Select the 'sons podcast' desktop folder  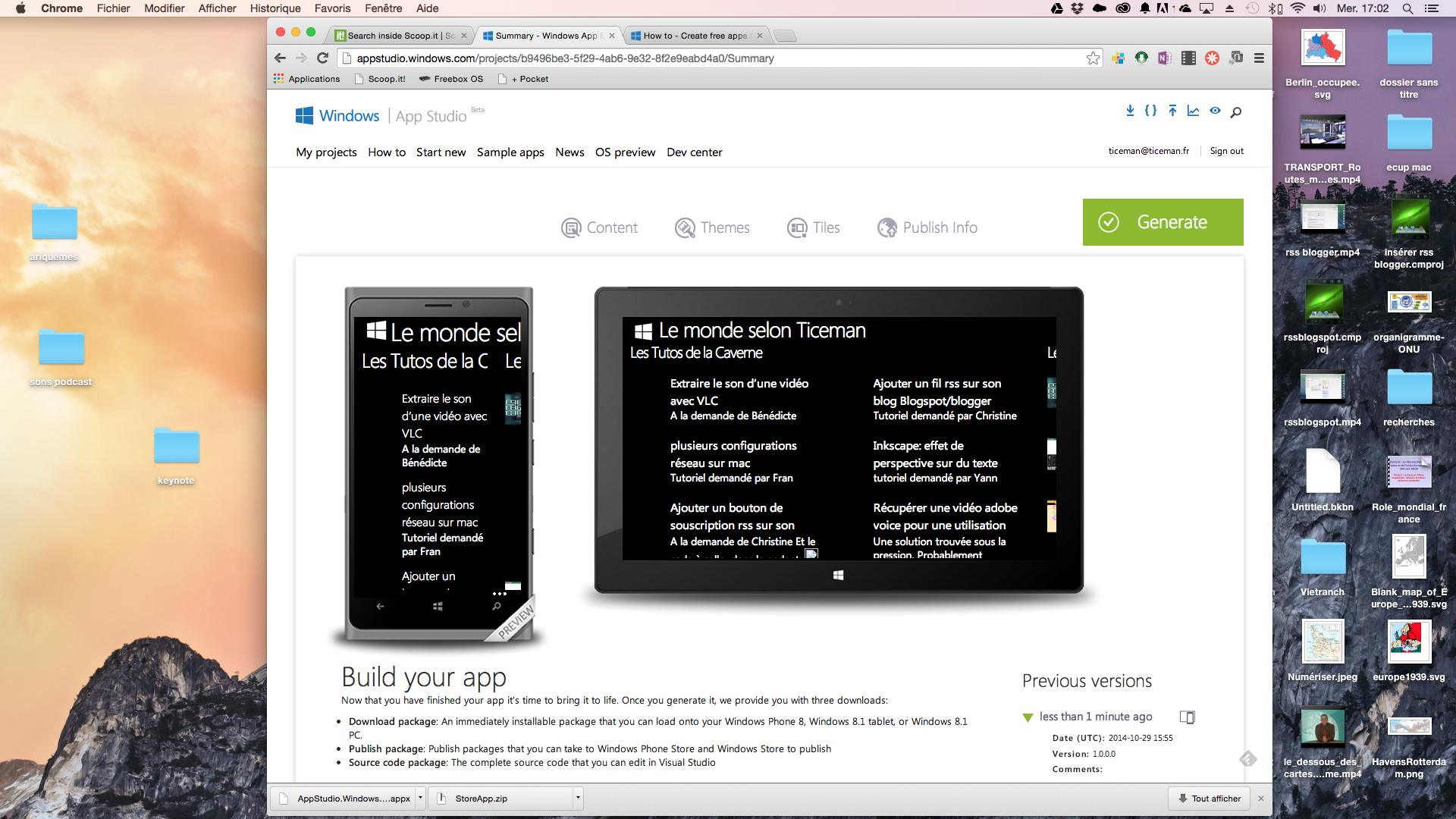[61, 358]
